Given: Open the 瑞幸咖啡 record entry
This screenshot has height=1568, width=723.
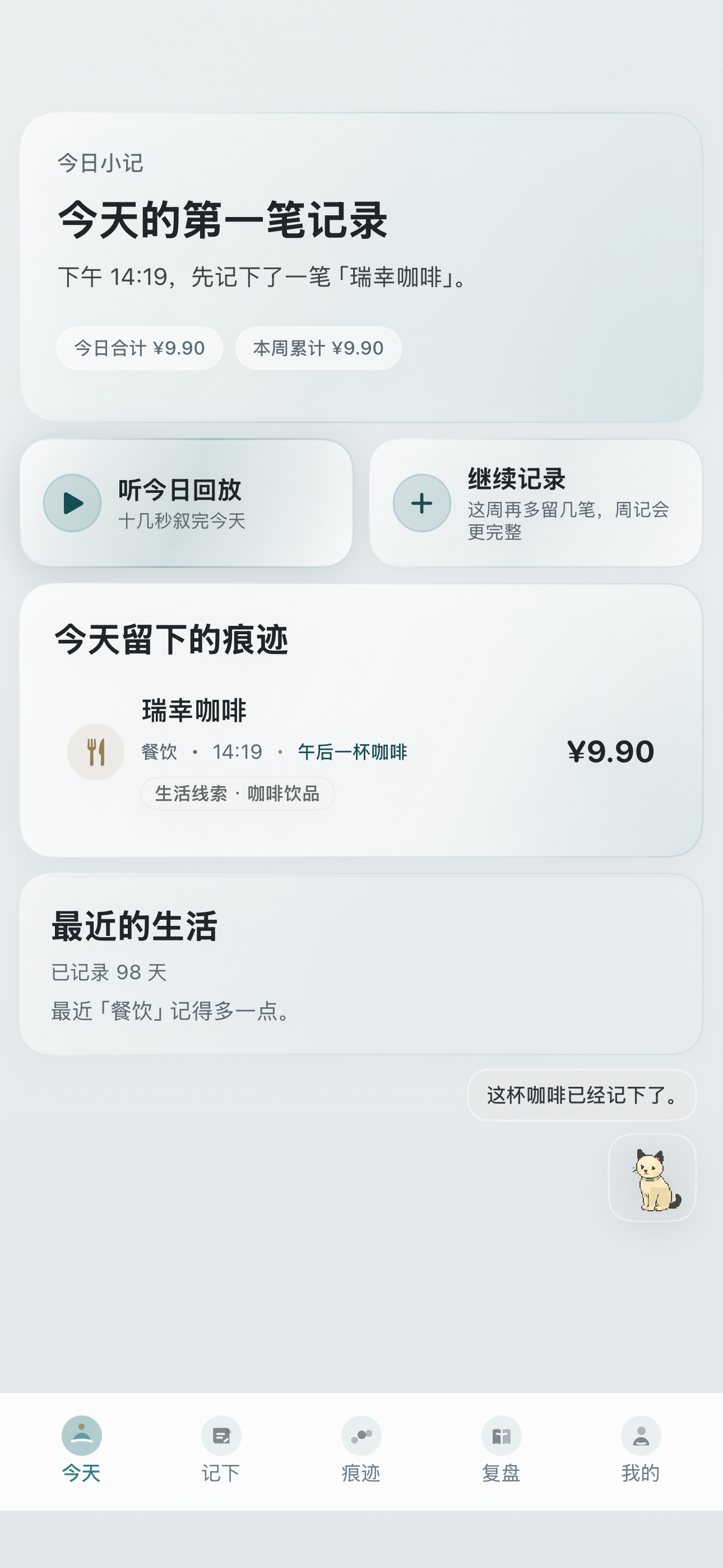Looking at the screenshot, I should 361,753.
